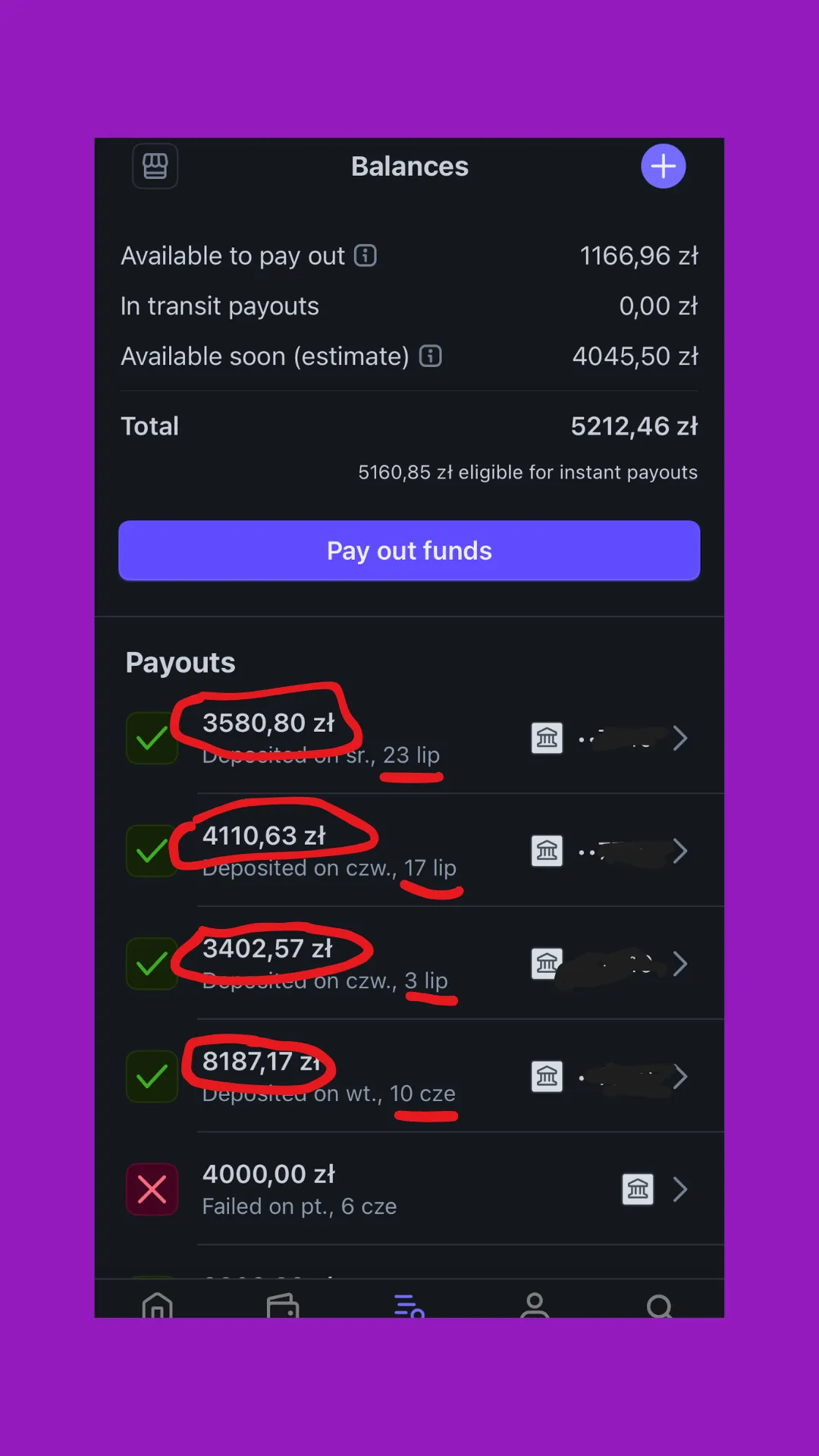Viewport: 819px width, 1456px height.
Task: Tap the bank icon on 4000,00 zł failed payout
Action: (638, 1189)
